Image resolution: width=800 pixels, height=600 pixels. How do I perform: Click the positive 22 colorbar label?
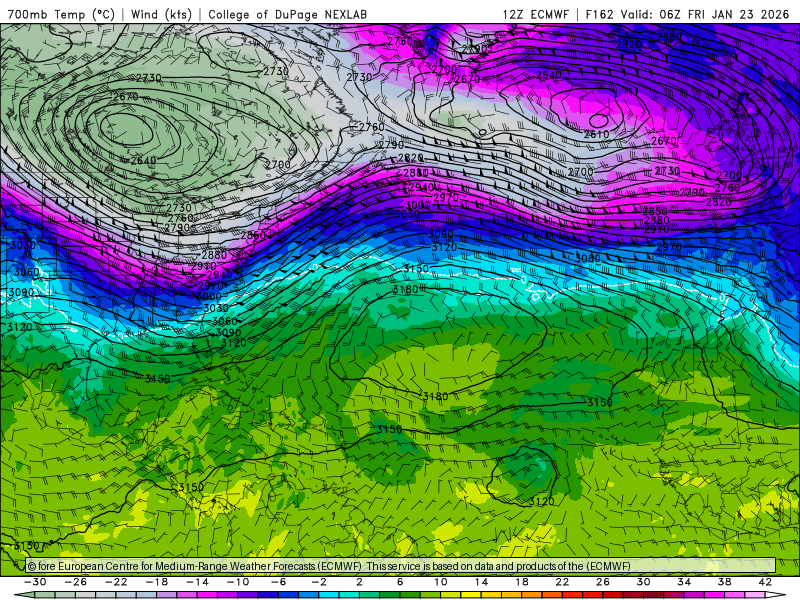tap(562, 582)
